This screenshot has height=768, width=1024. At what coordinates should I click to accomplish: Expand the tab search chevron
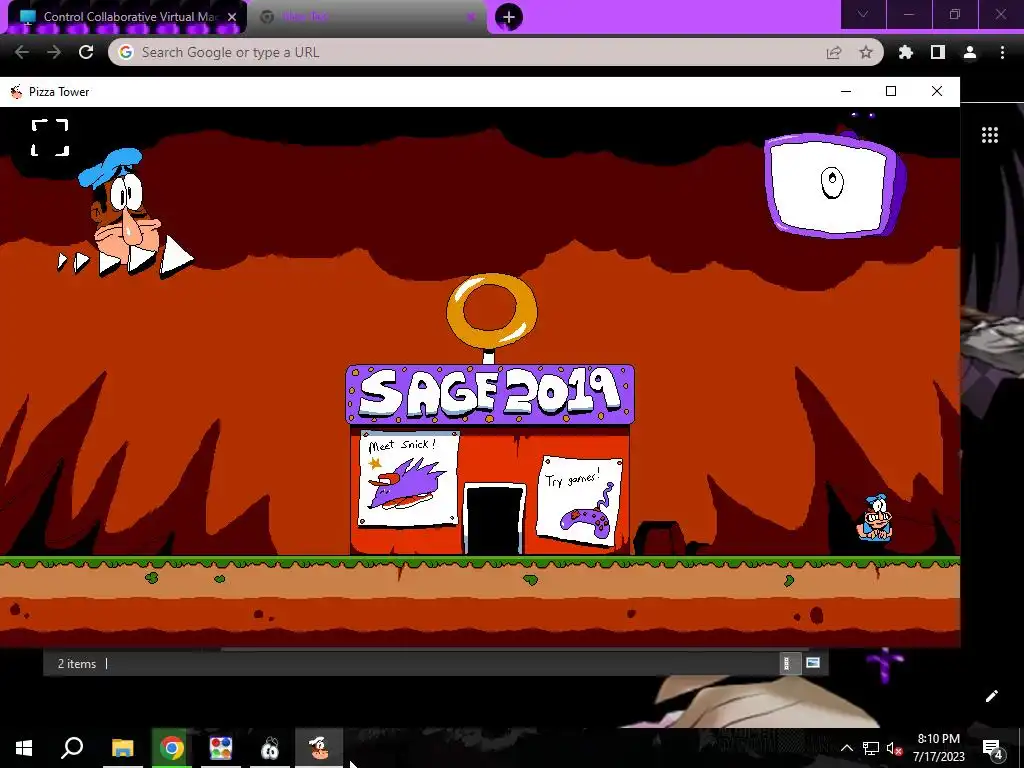click(x=863, y=14)
